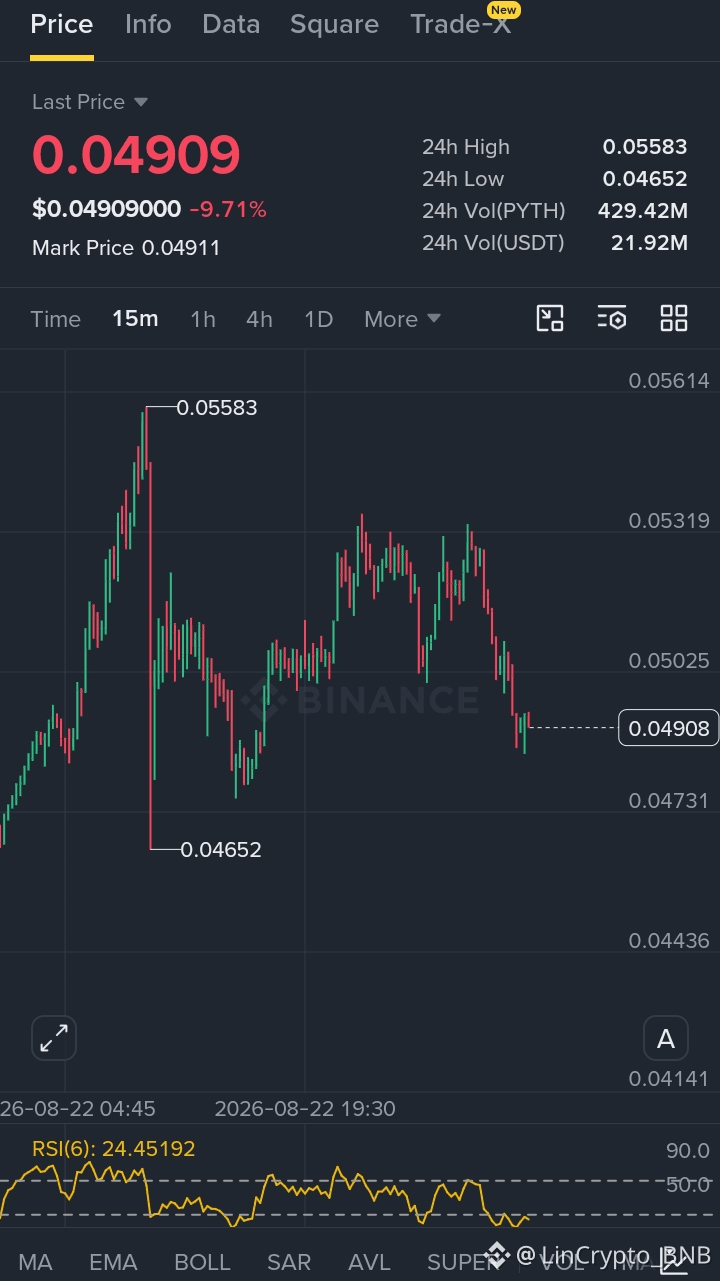Open chart indicator settings icon
This screenshot has height=1281, width=720.
[x=612, y=319]
